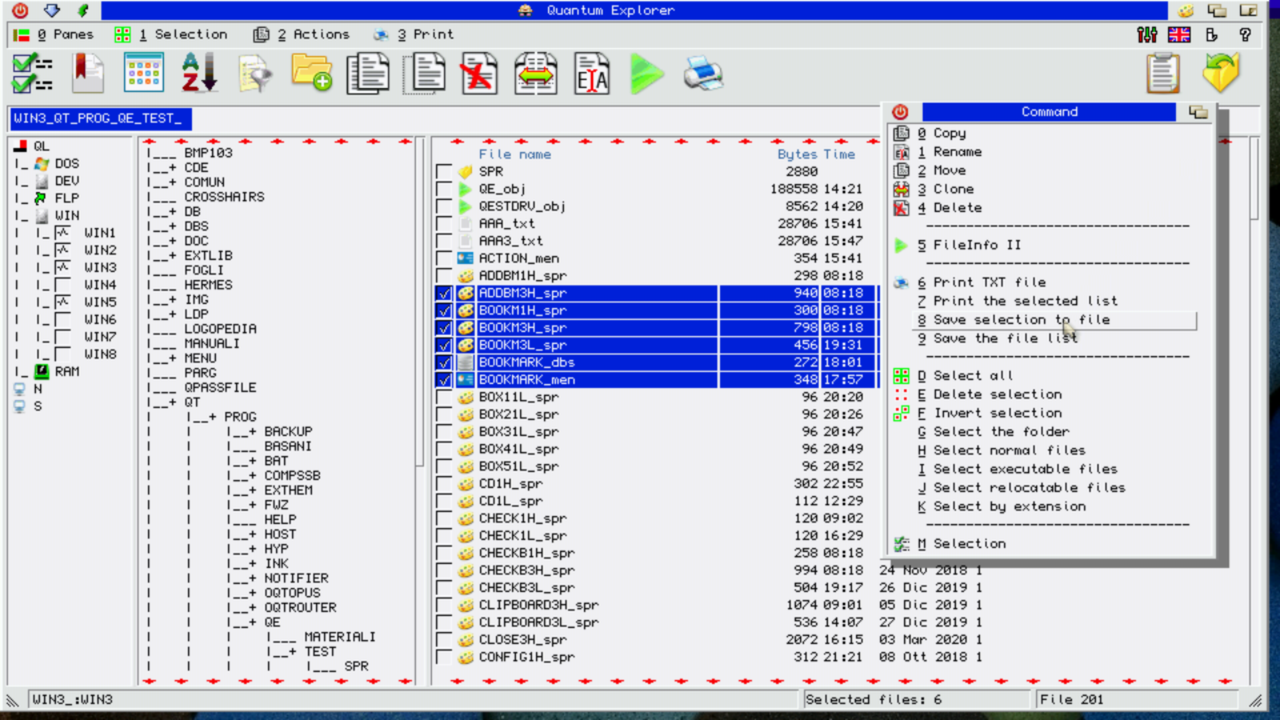Image resolution: width=1280 pixels, height=720 pixels.
Task: Toggle the checkbox for QE_obj
Action: (x=444, y=189)
